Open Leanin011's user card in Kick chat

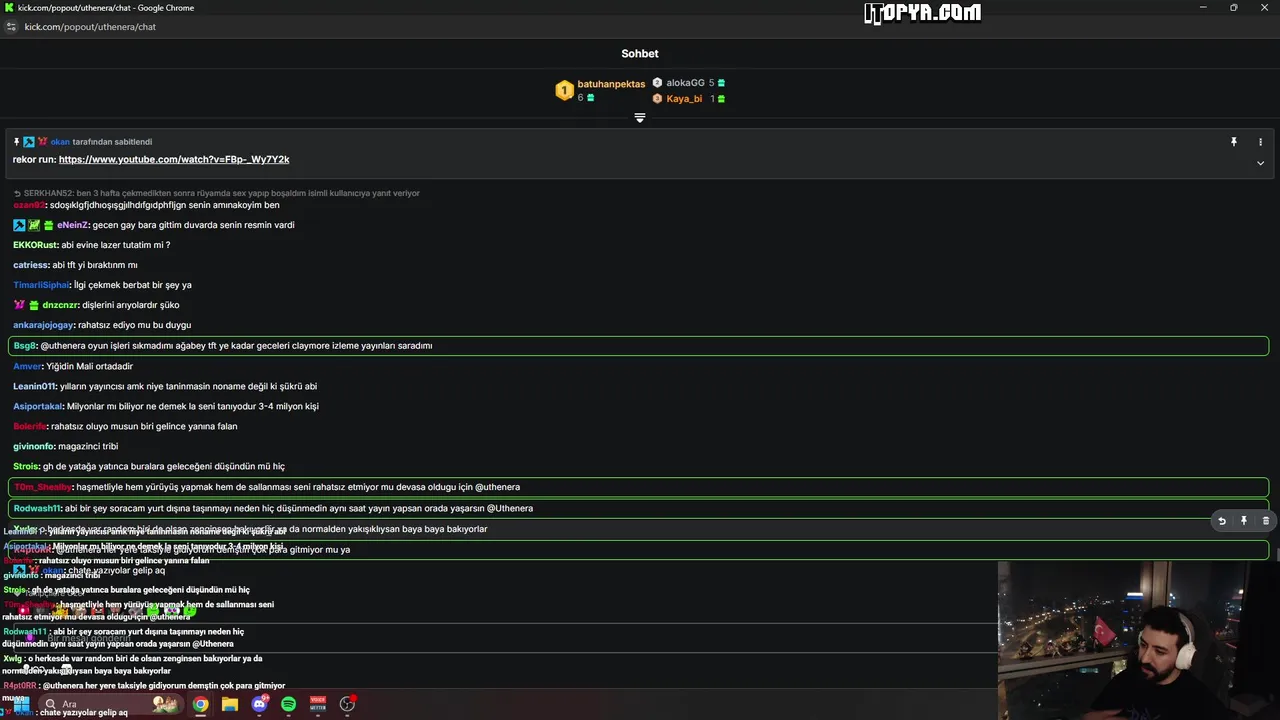point(34,386)
